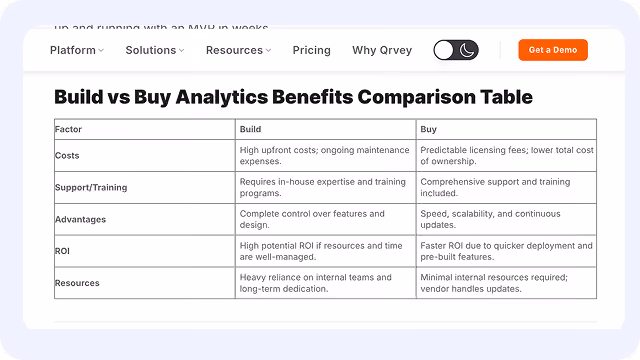Click the Support/Training row label
Viewport: 640px width, 360px height.
[x=91, y=187]
